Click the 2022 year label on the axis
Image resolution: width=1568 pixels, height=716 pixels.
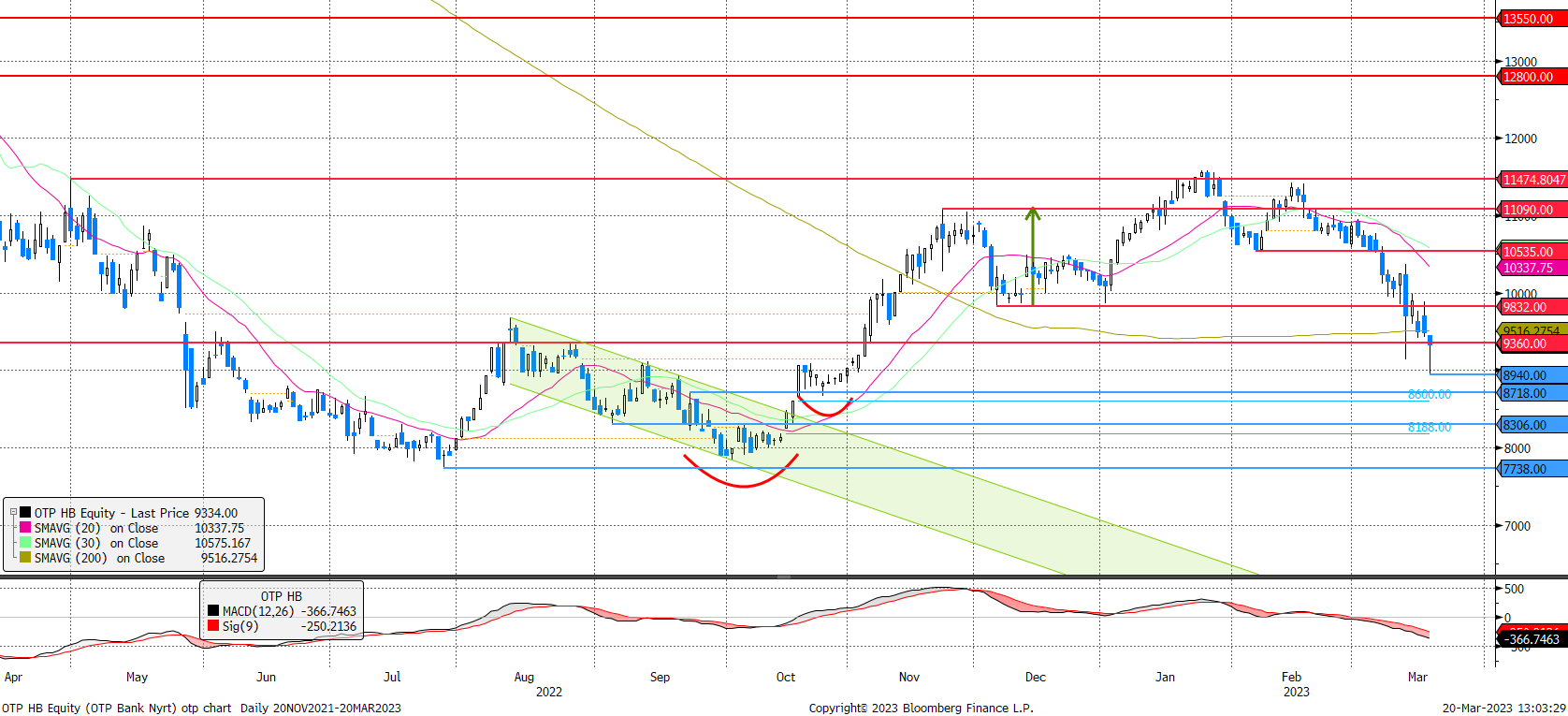549,692
